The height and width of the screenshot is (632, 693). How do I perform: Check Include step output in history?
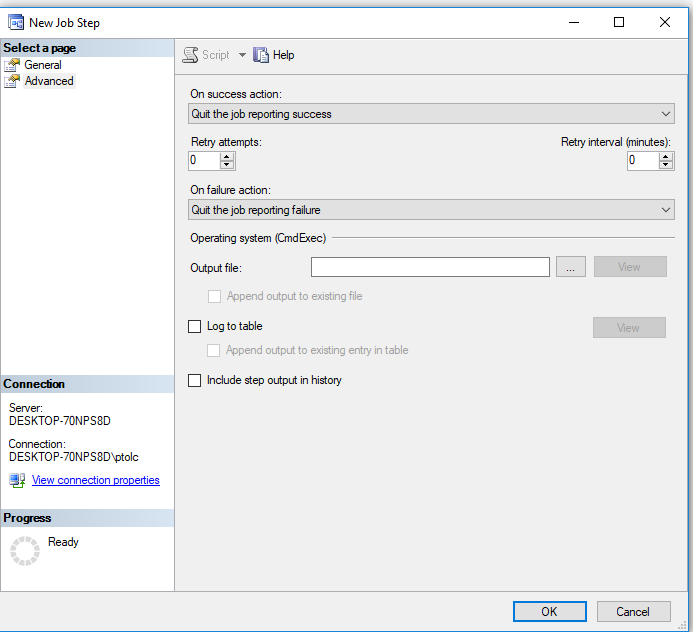pyautogui.click(x=195, y=380)
